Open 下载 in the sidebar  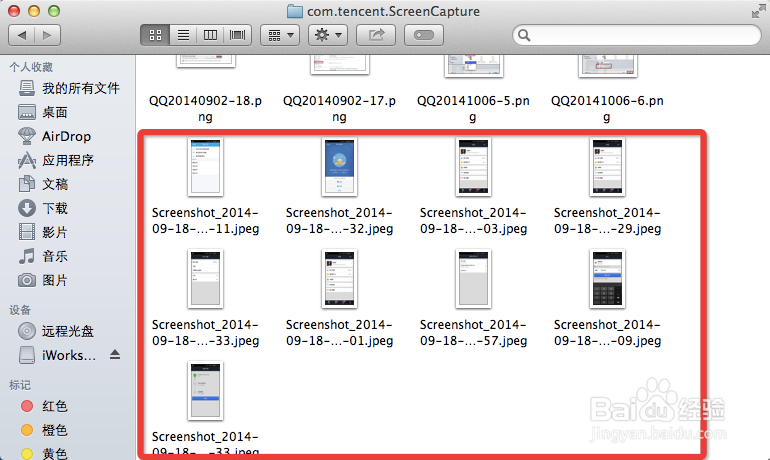coord(43,209)
